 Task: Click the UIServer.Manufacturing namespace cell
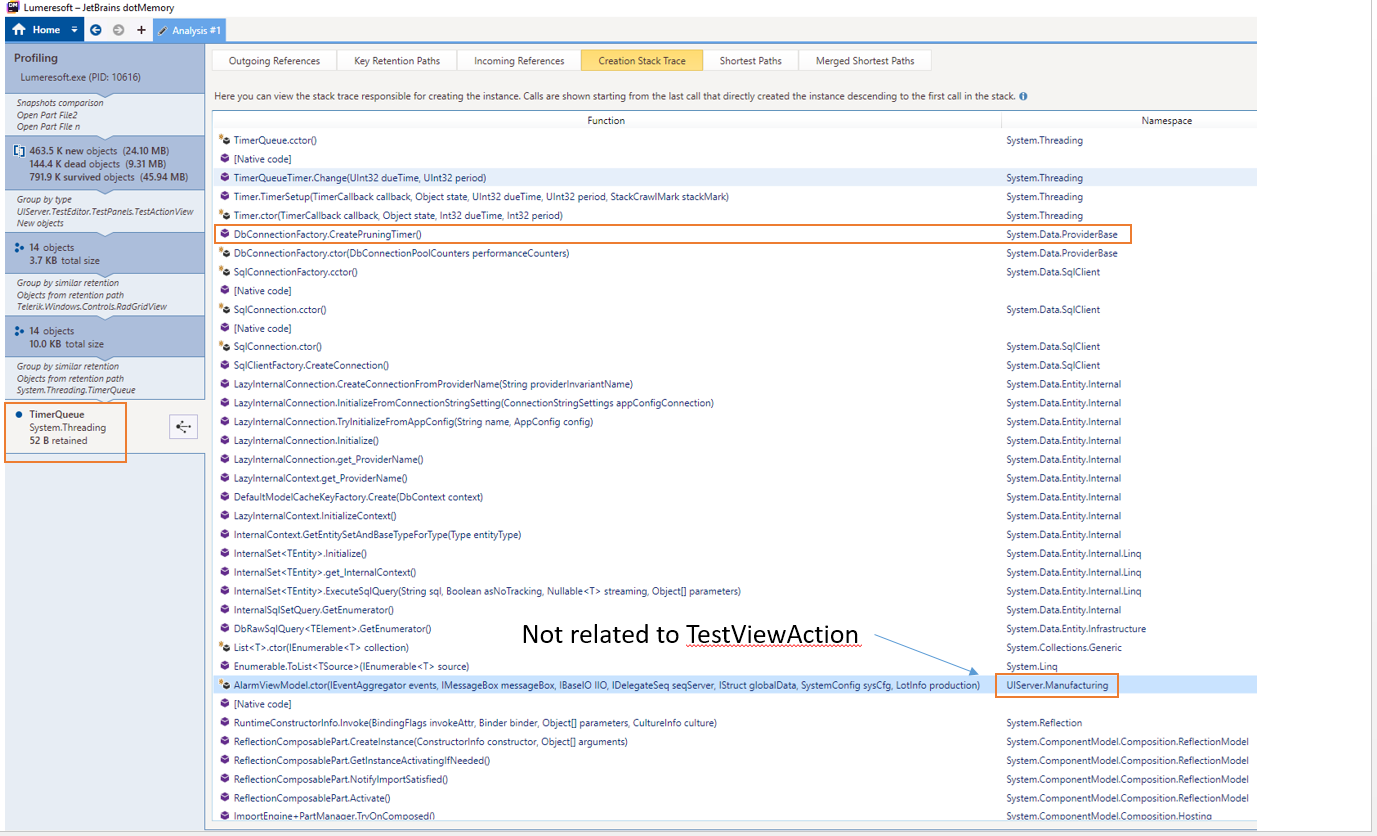(1058, 685)
